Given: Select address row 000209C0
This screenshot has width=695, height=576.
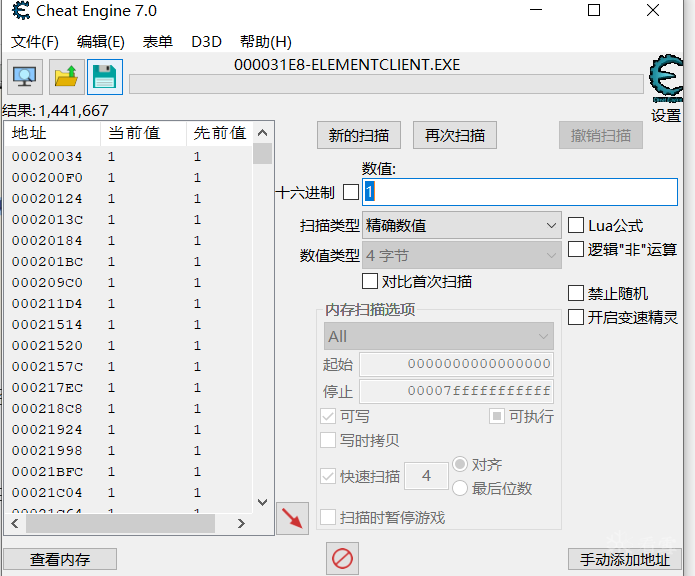Looking at the screenshot, I should pyautogui.click(x=129, y=282).
